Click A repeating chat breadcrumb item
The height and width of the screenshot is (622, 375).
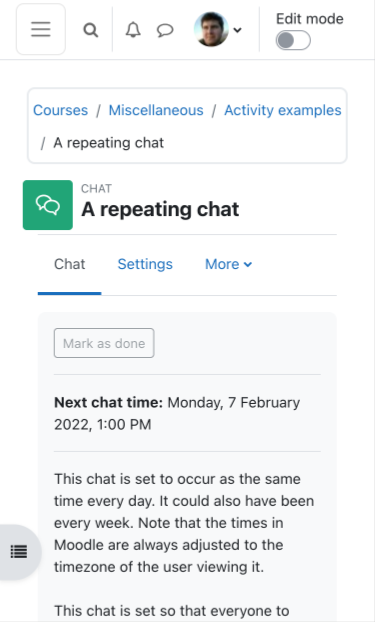tap(108, 143)
